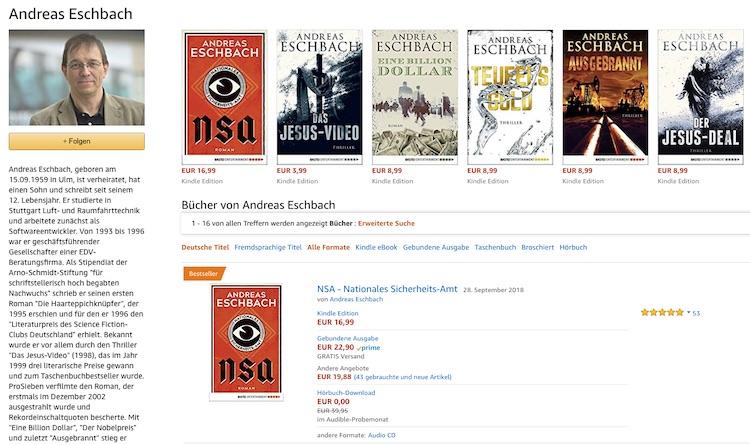Viewport: 750px width, 445px height.
Task: Open Teufelsgold book cover
Action: 510,97
